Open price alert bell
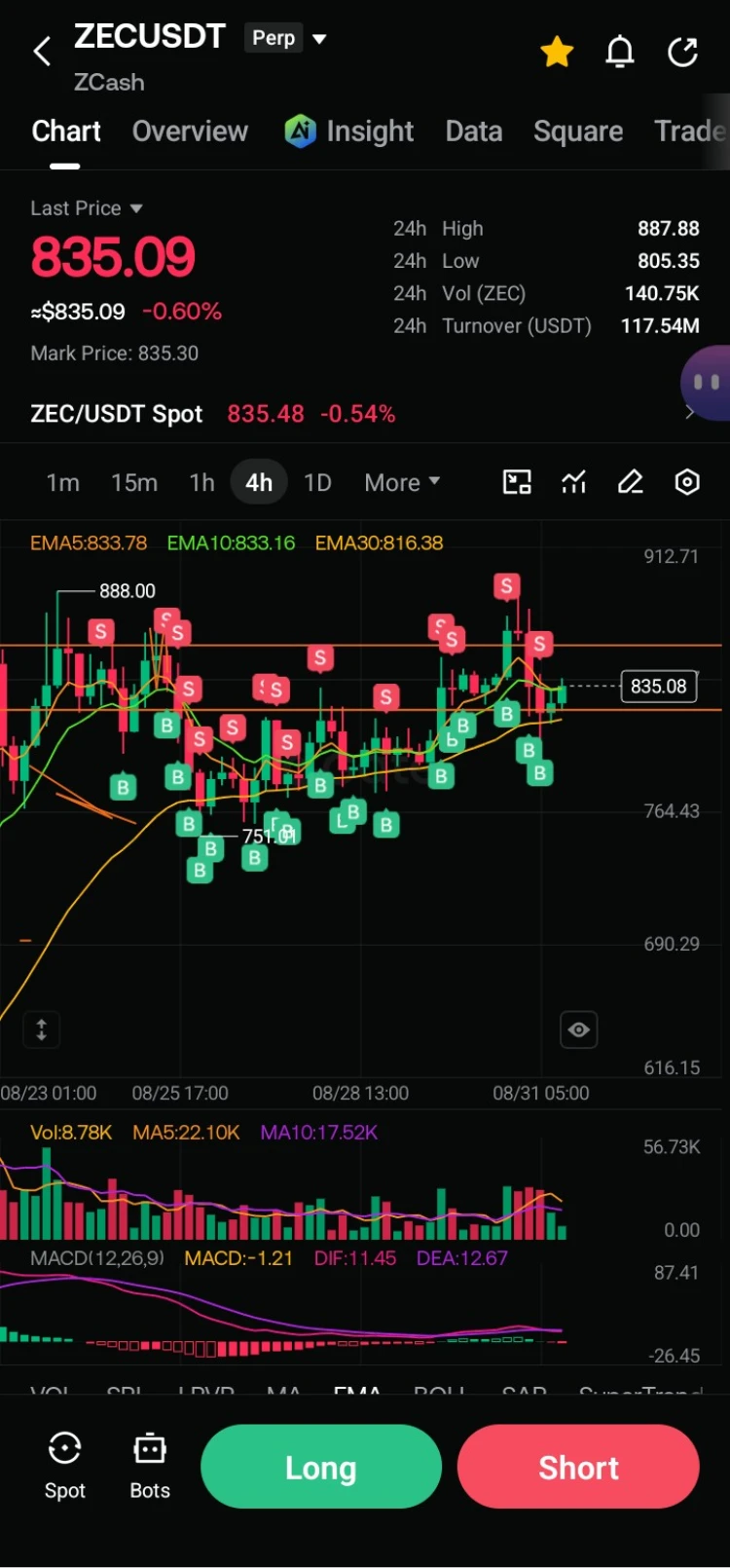The height and width of the screenshot is (1568, 730). (x=620, y=52)
